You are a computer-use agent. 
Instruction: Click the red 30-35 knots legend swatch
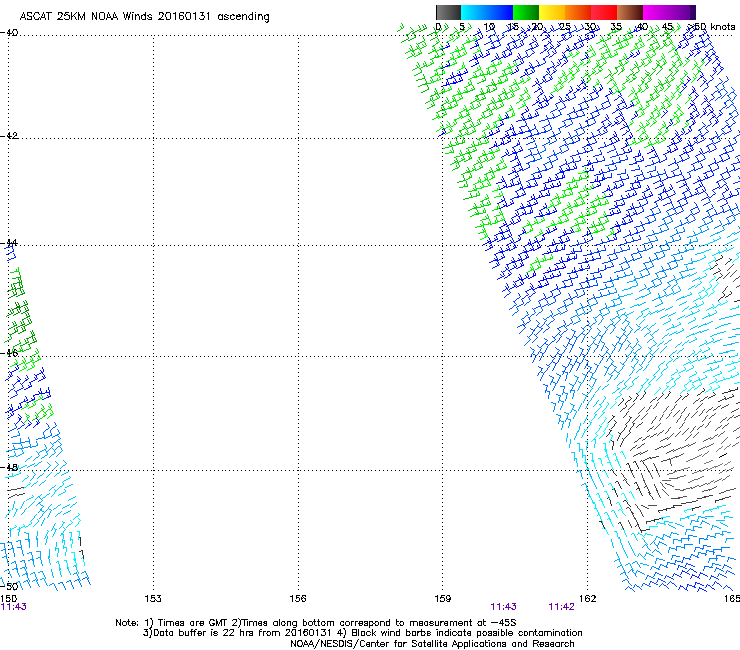pos(604,12)
